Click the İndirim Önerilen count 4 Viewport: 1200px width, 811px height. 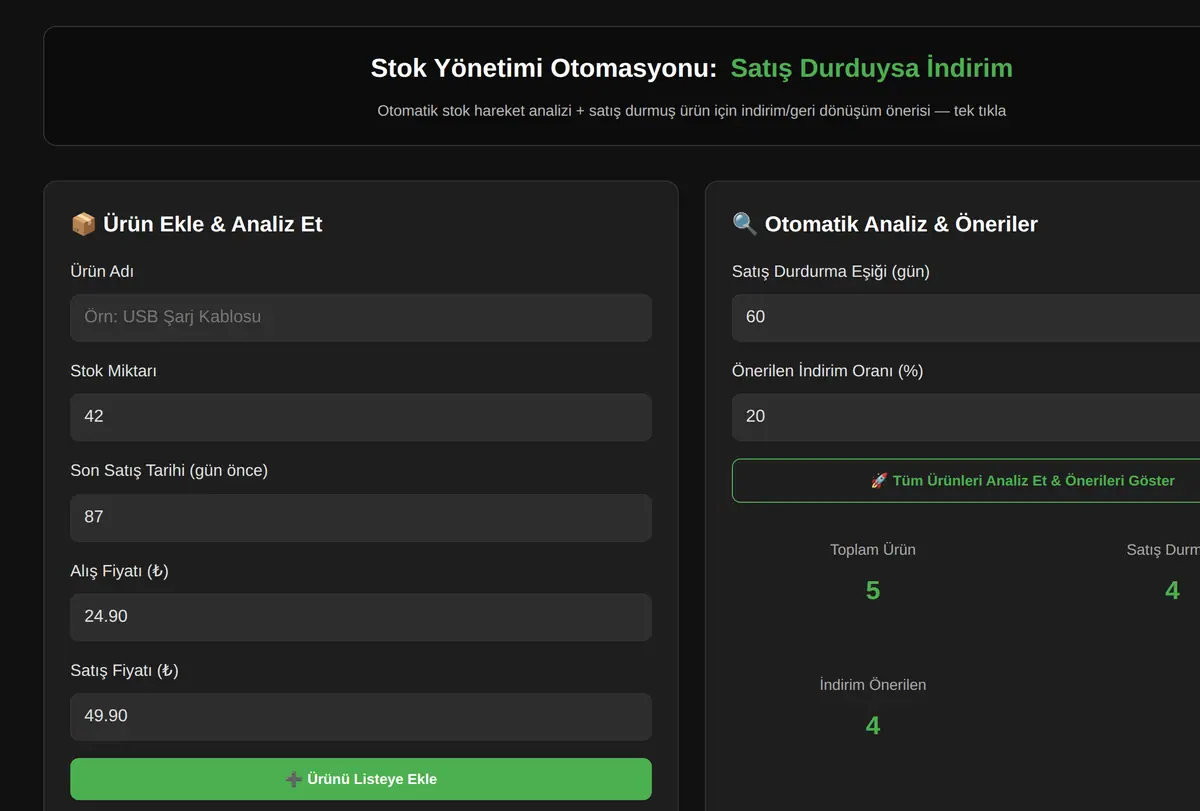873,726
